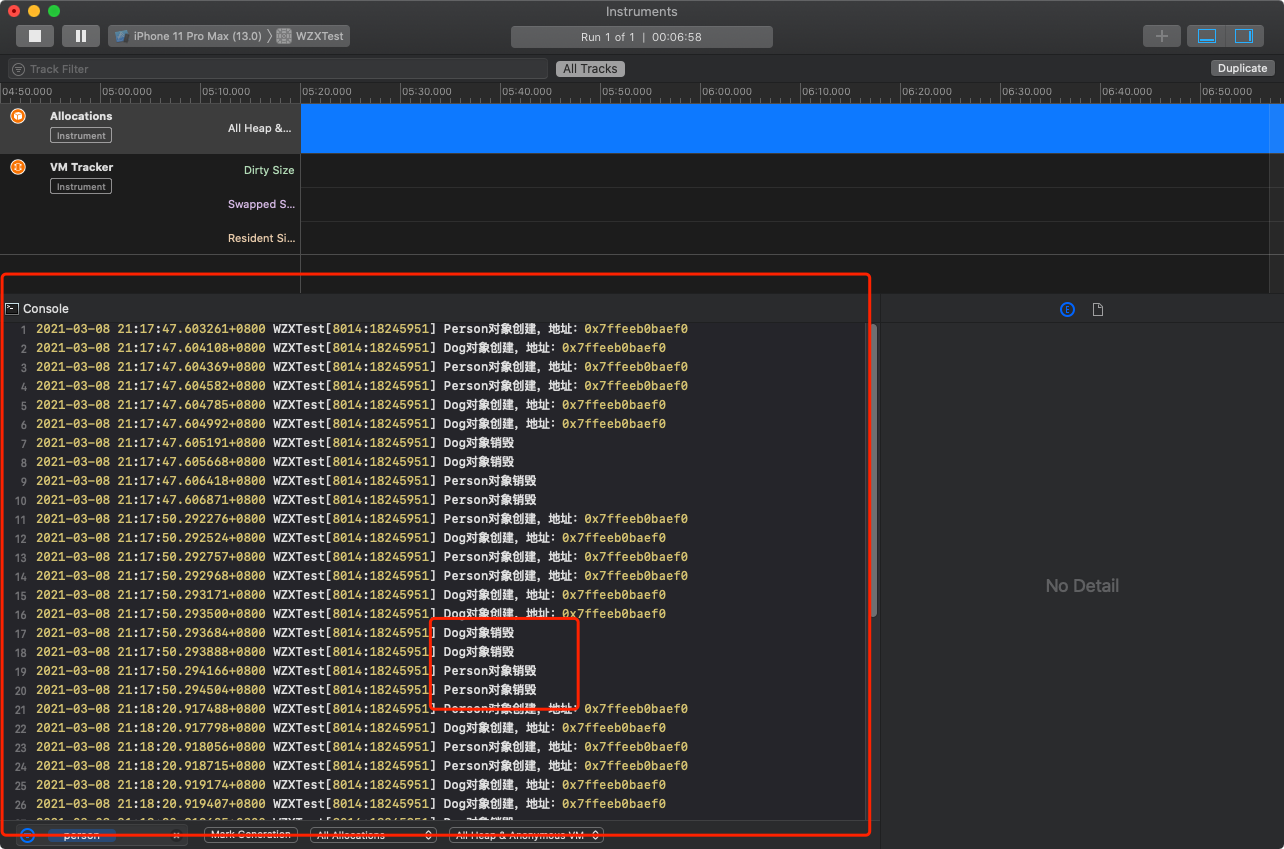
Task: Open the All Heap & Anonymous VM dropdown
Action: tap(526, 835)
